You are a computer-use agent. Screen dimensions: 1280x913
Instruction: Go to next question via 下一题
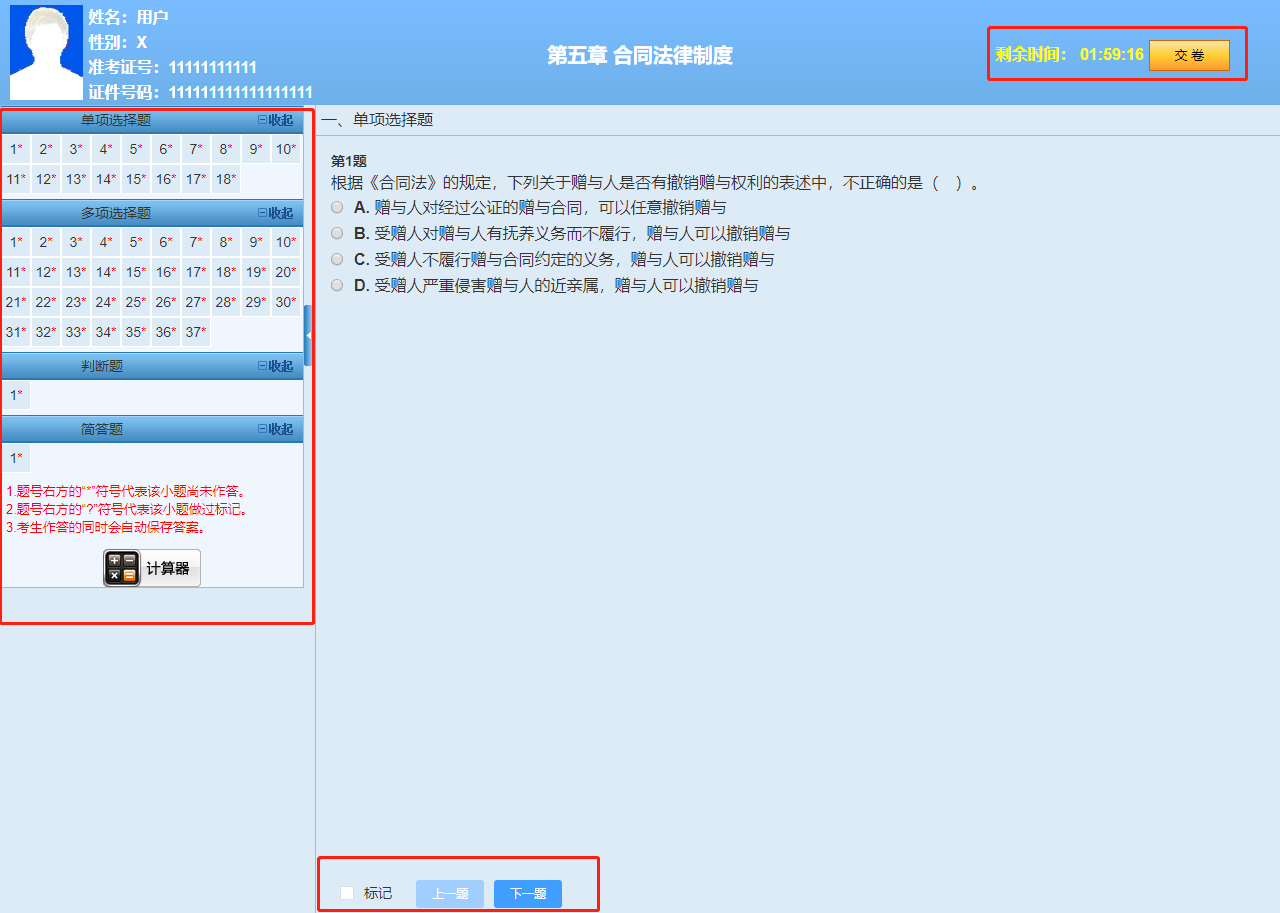click(527, 893)
